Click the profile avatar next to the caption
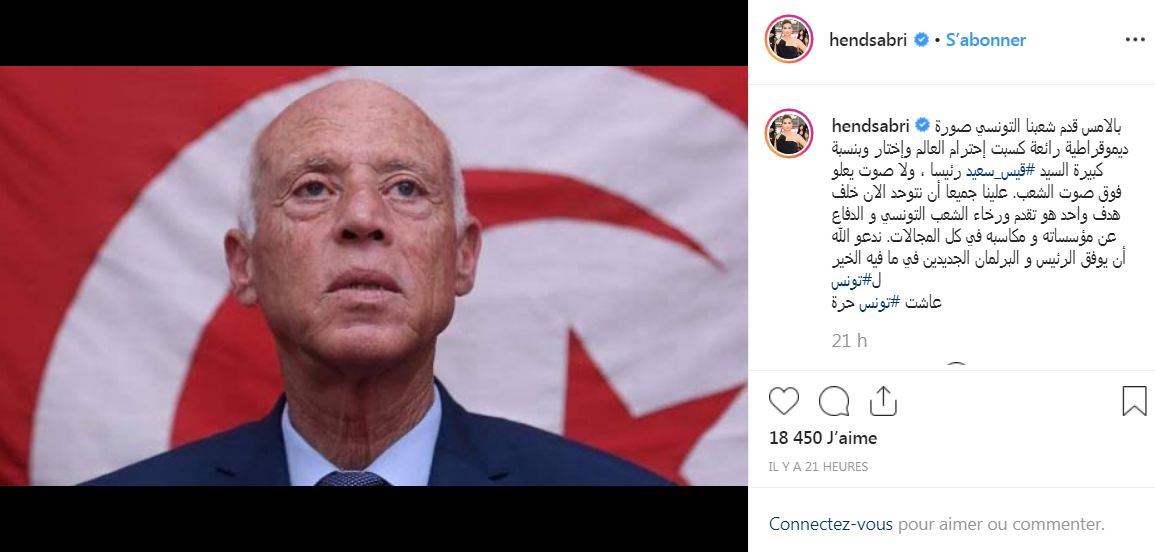The height and width of the screenshot is (552, 1155). tap(789, 133)
